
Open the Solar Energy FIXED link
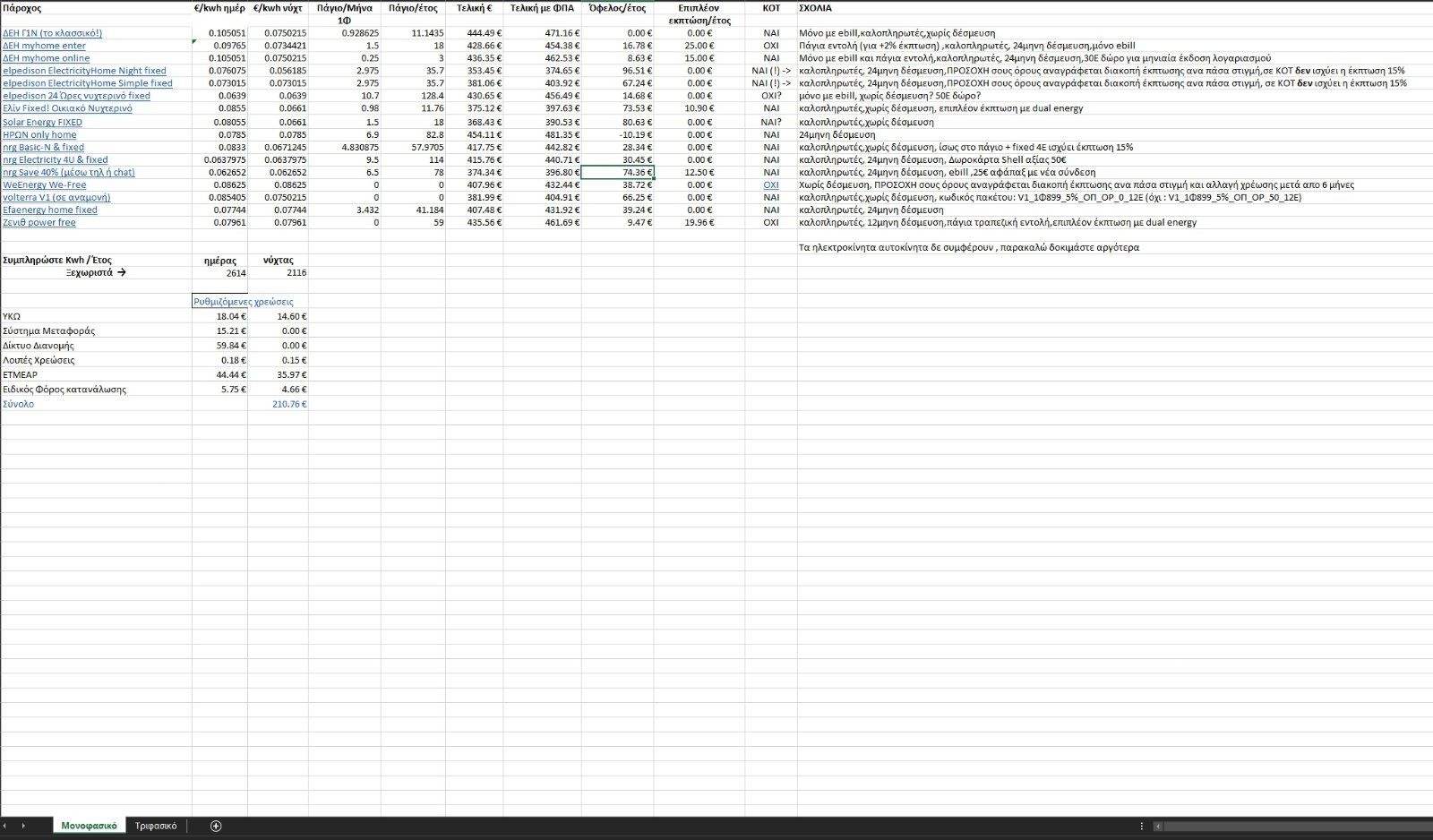click(x=42, y=123)
